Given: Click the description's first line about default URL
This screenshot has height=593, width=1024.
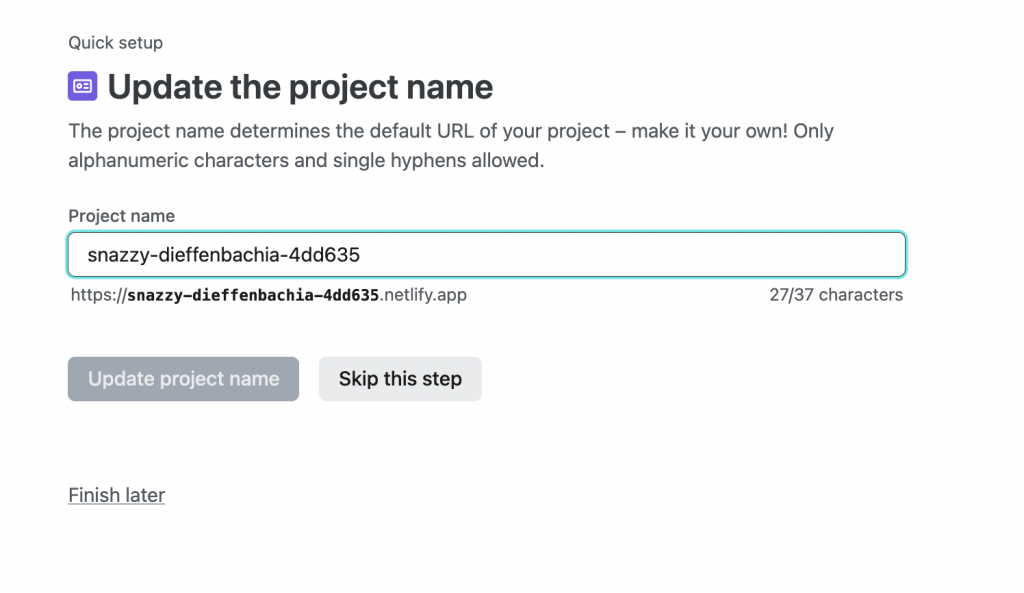Looking at the screenshot, I should point(450,131).
